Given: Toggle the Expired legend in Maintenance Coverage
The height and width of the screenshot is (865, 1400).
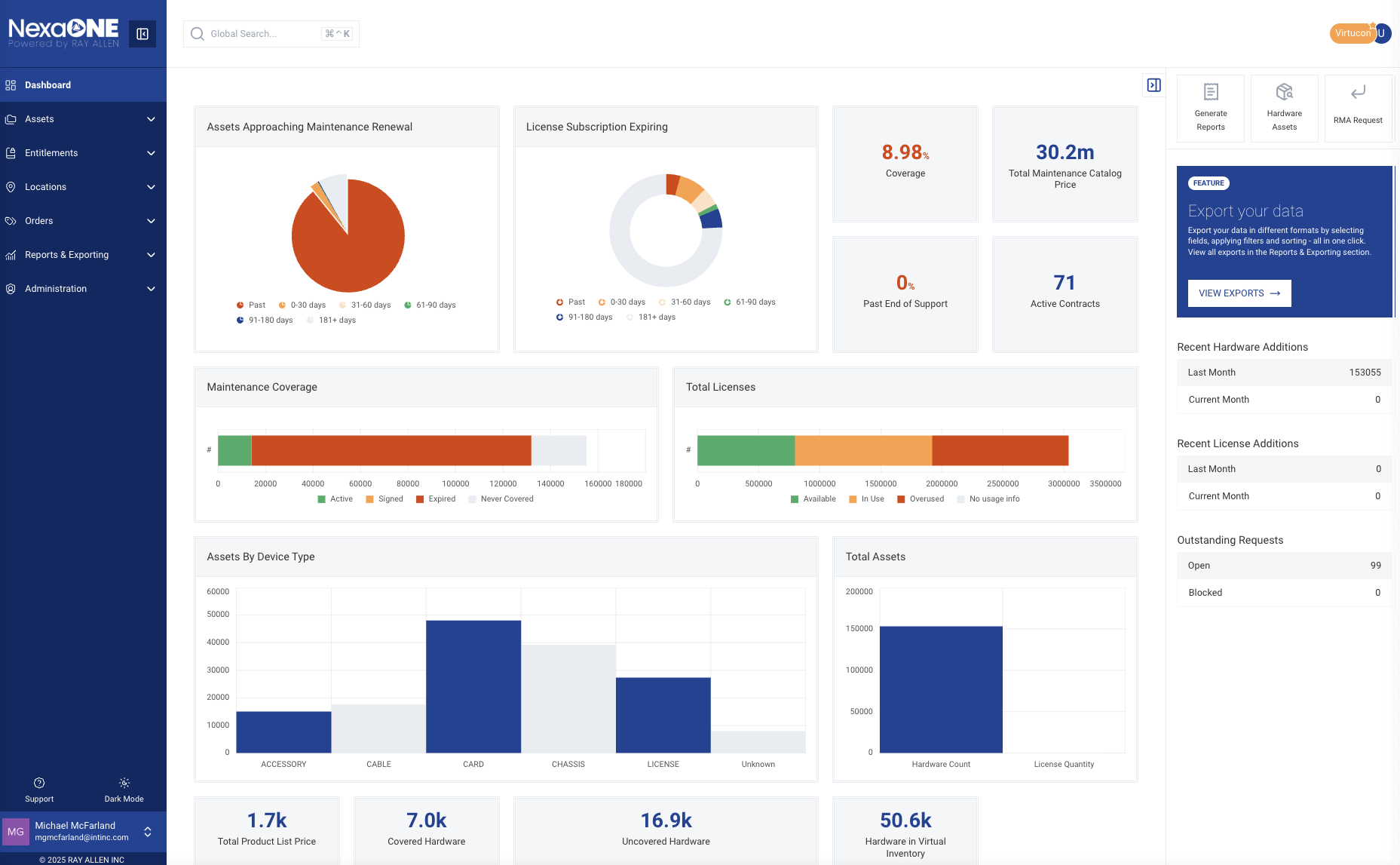Looking at the screenshot, I should (435, 499).
